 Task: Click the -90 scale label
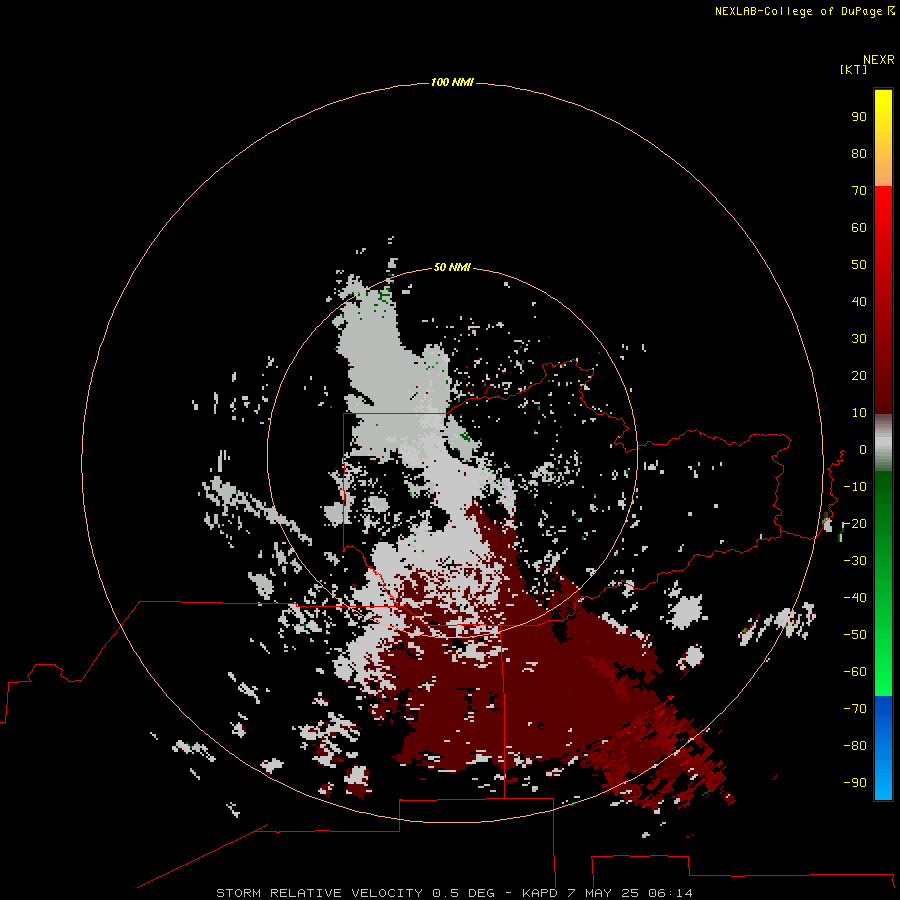[855, 782]
